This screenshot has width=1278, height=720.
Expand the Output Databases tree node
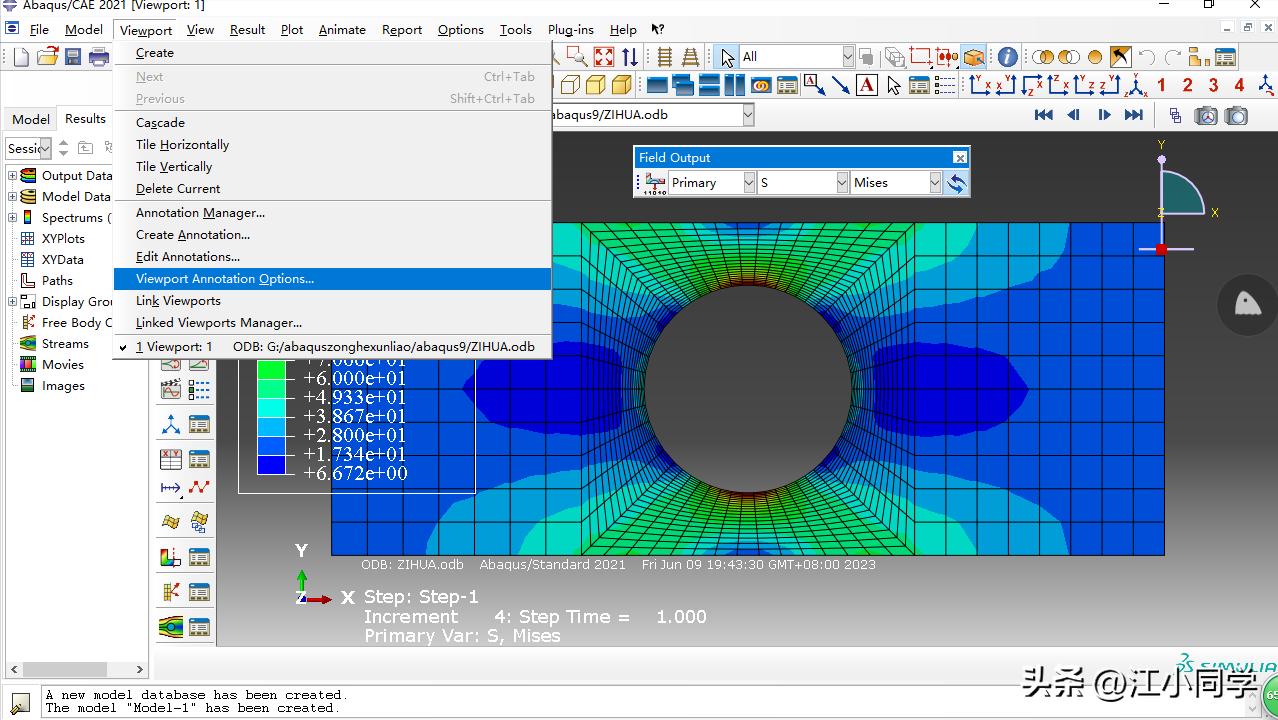pos(13,176)
